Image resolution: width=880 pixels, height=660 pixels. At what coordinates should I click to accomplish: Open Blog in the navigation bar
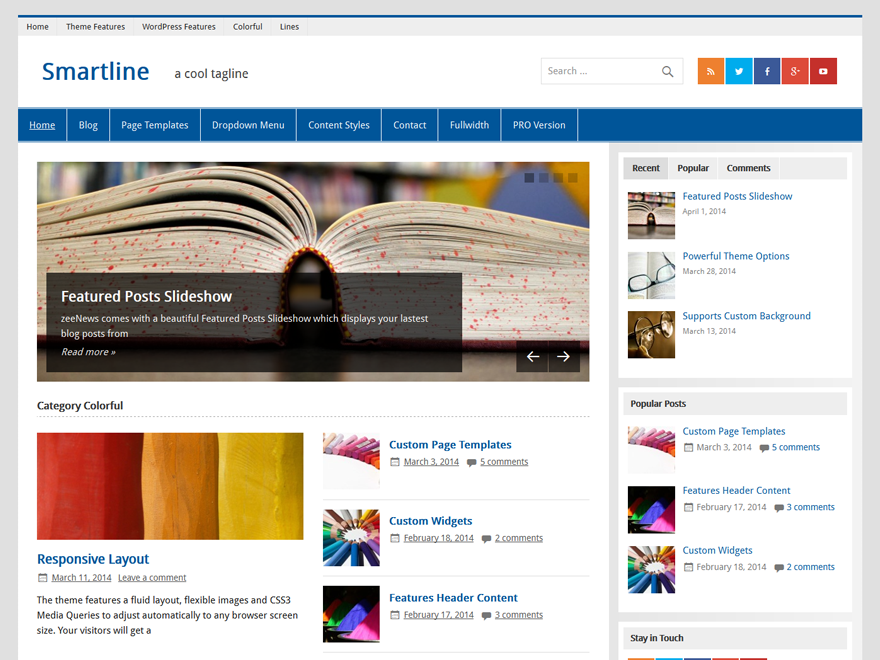[88, 125]
